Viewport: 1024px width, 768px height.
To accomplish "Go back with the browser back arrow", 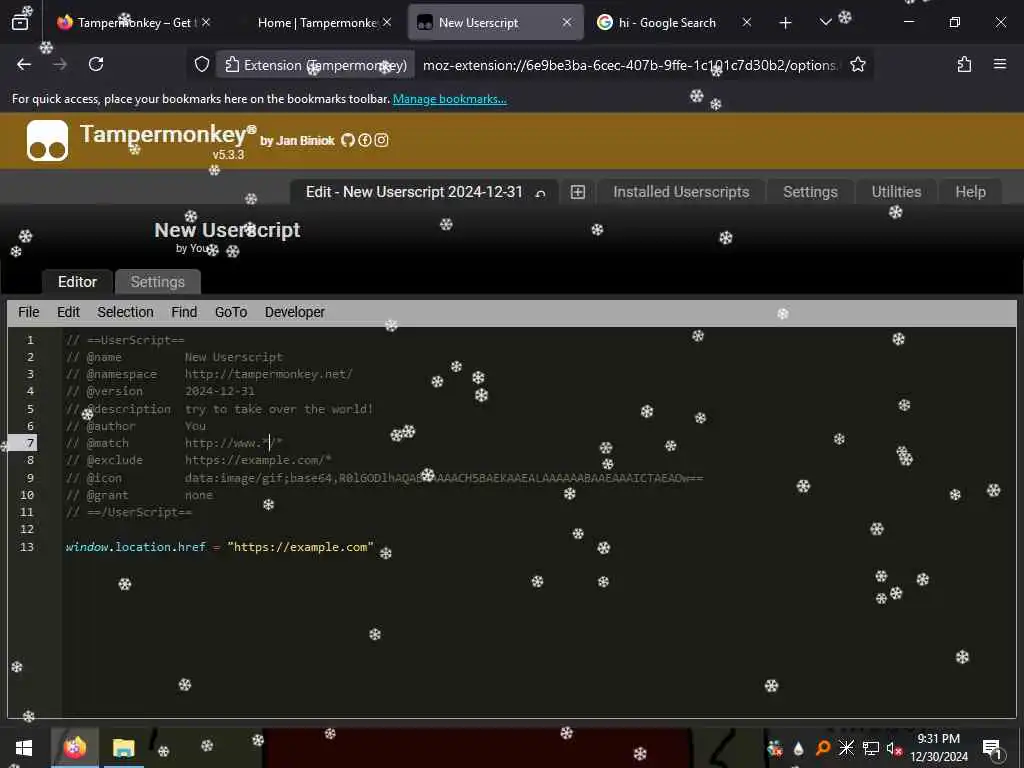I will pyautogui.click(x=24, y=64).
